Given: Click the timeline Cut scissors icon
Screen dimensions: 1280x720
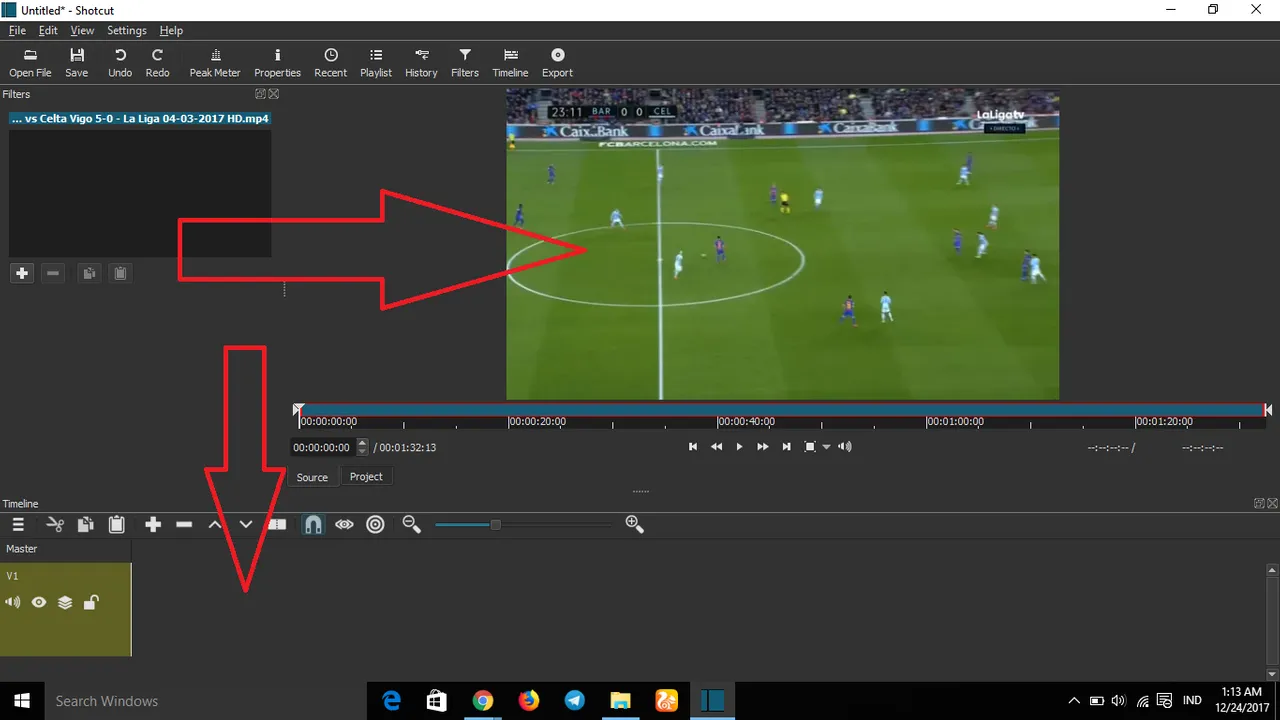Looking at the screenshot, I should (55, 524).
